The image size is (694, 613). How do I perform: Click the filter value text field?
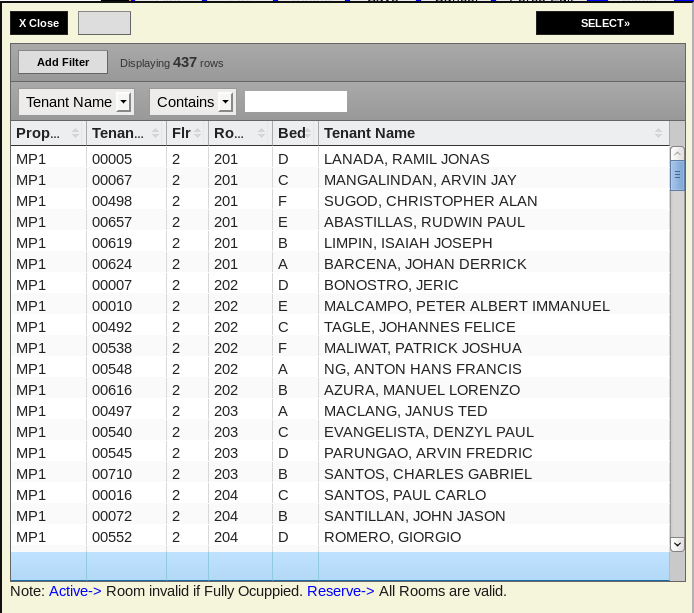(296, 102)
